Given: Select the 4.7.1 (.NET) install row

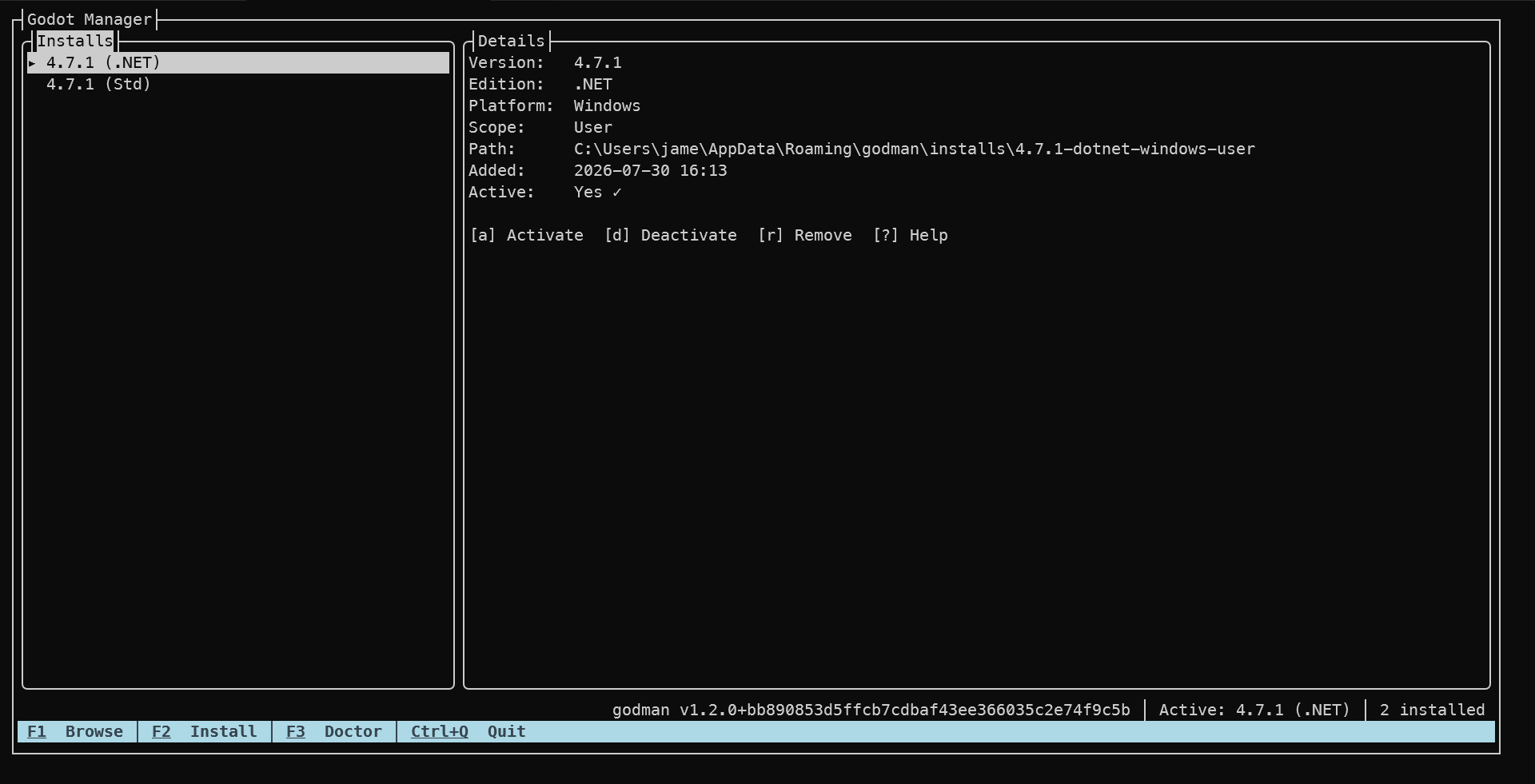Looking at the screenshot, I should click(238, 62).
